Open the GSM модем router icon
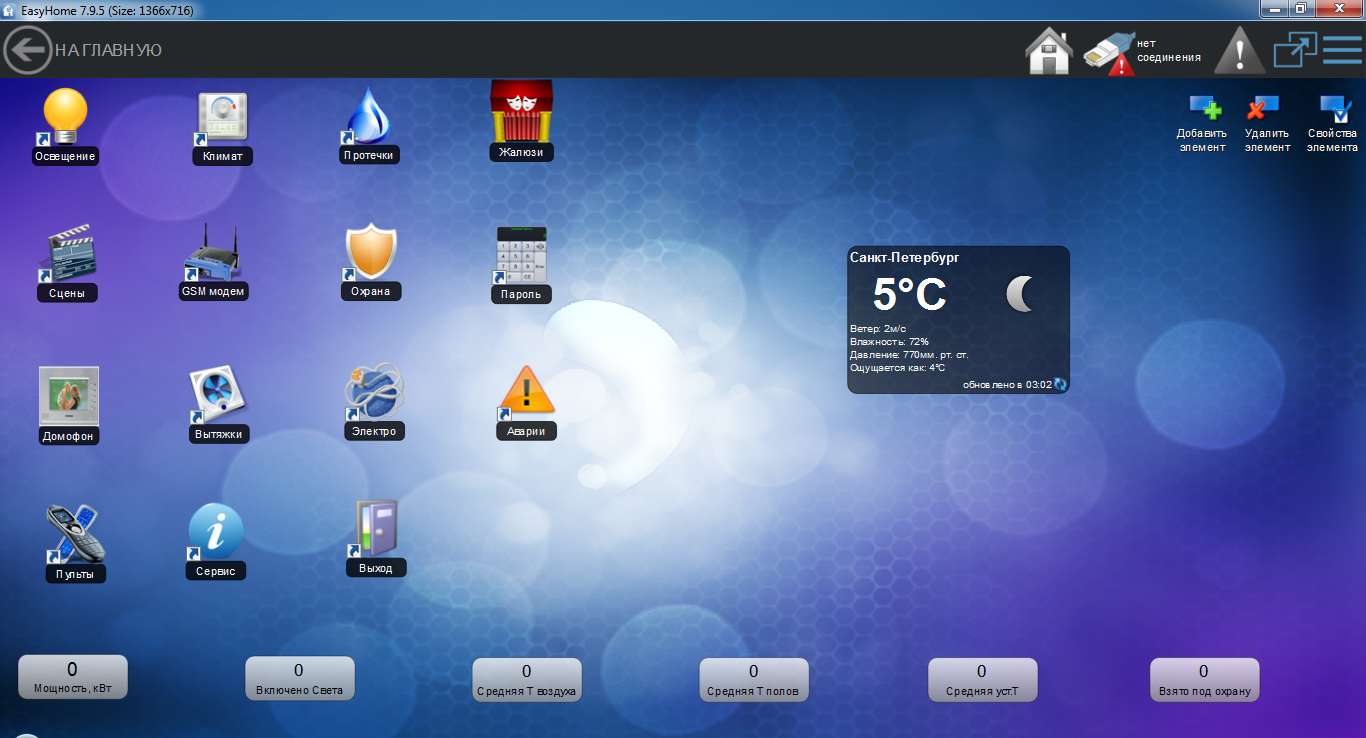 [x=213, y=254]
